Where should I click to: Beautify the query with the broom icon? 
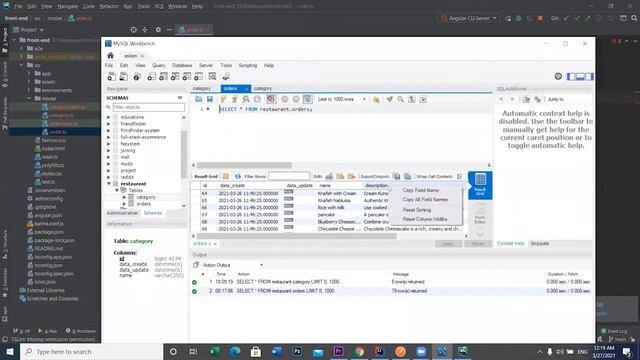coord(389,99)
